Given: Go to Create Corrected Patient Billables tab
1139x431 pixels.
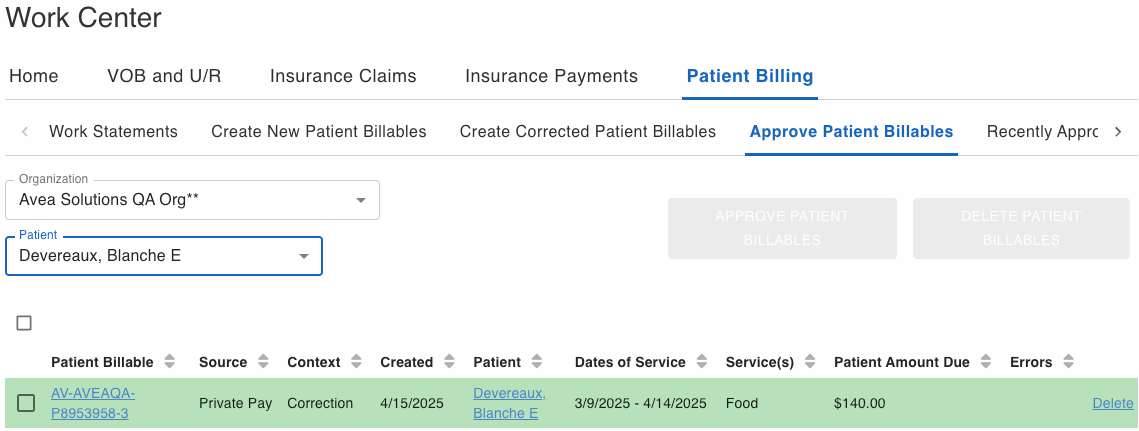Looking at the screenshot, I should click(588, 132).
